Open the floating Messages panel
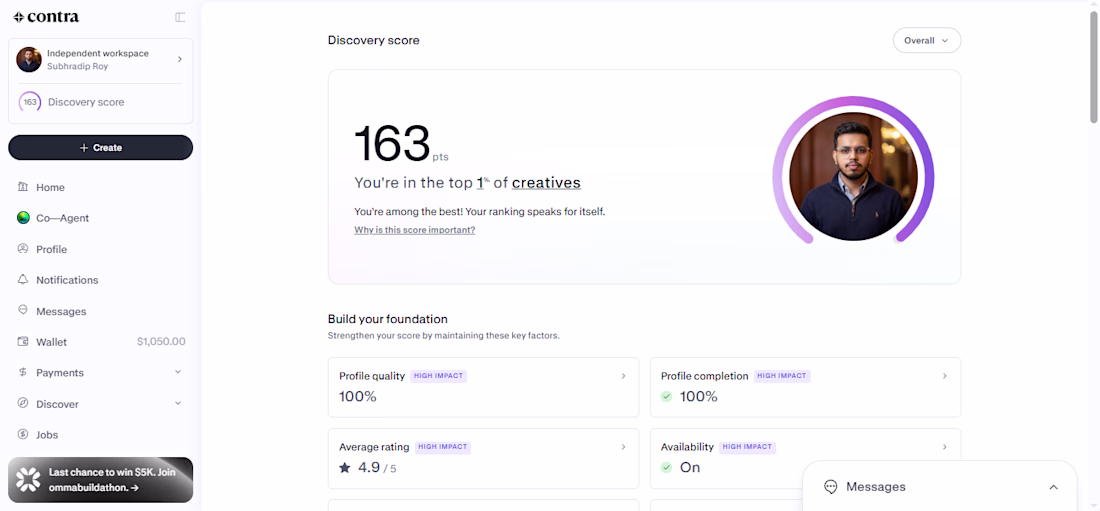Viewport: 1100px width, 511px height. click(939, 486)
